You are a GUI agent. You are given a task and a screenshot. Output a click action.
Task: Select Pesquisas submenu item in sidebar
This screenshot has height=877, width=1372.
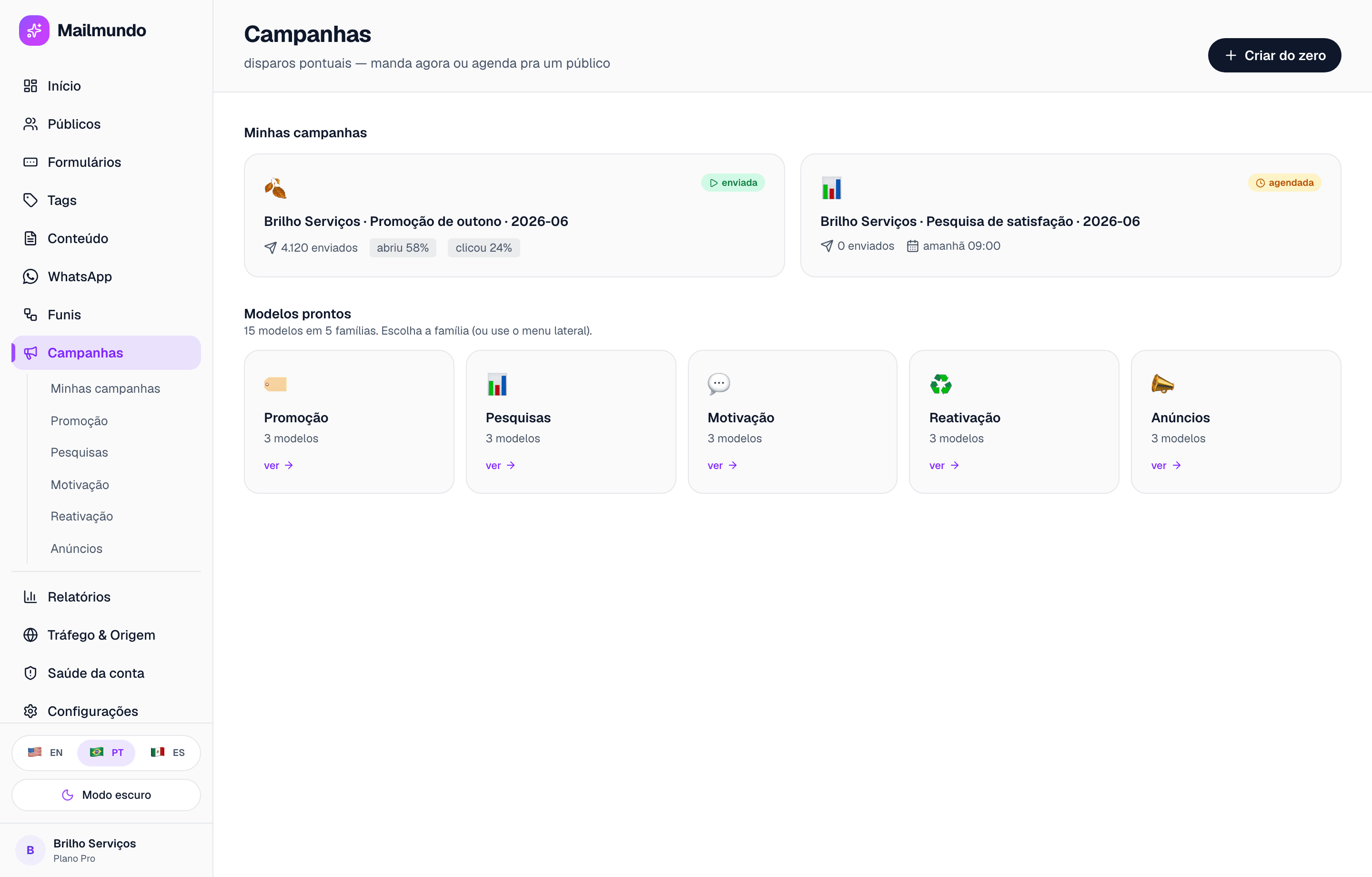79,453
